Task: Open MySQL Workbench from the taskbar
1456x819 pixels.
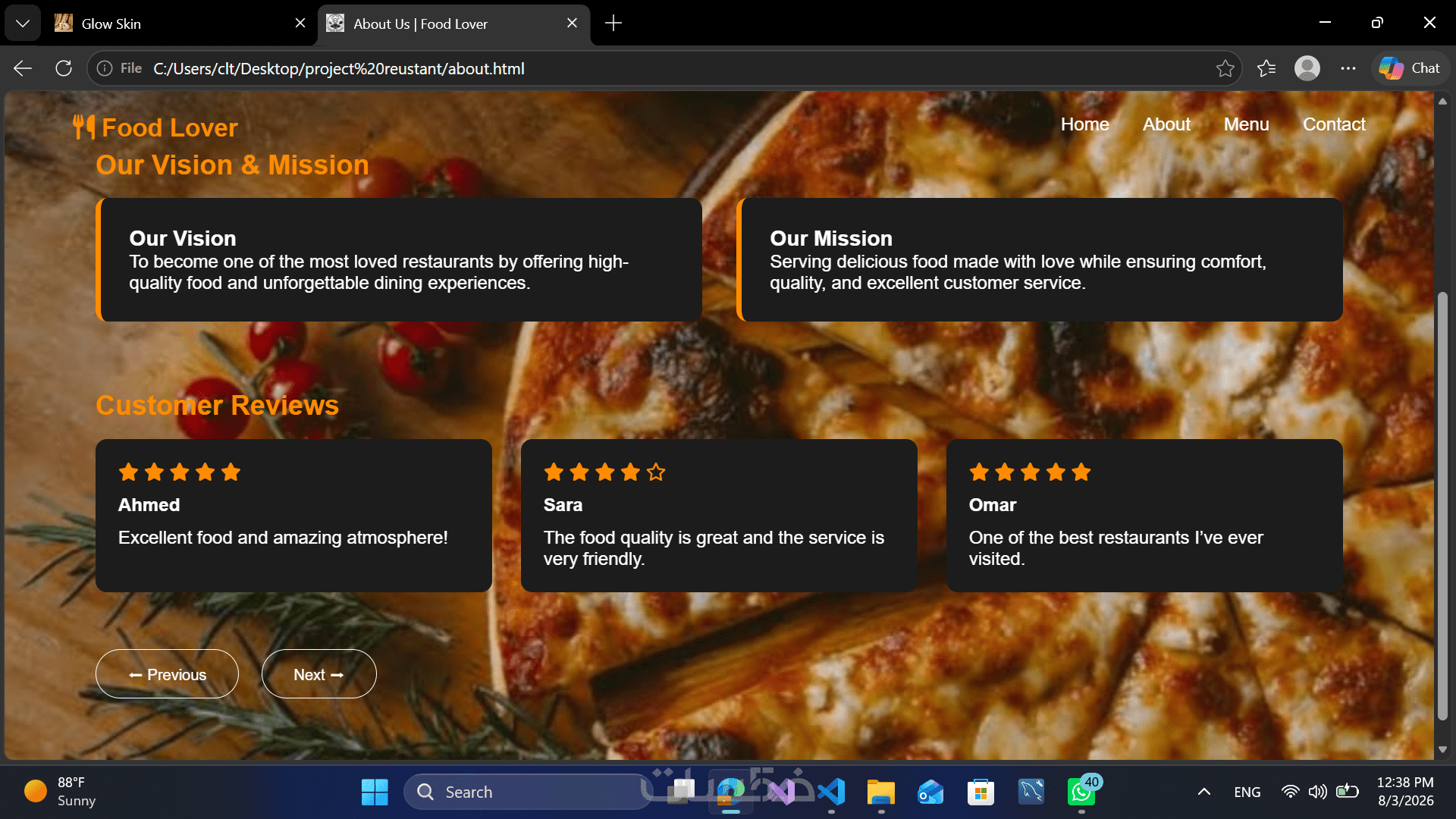Action: point(1031,792)
